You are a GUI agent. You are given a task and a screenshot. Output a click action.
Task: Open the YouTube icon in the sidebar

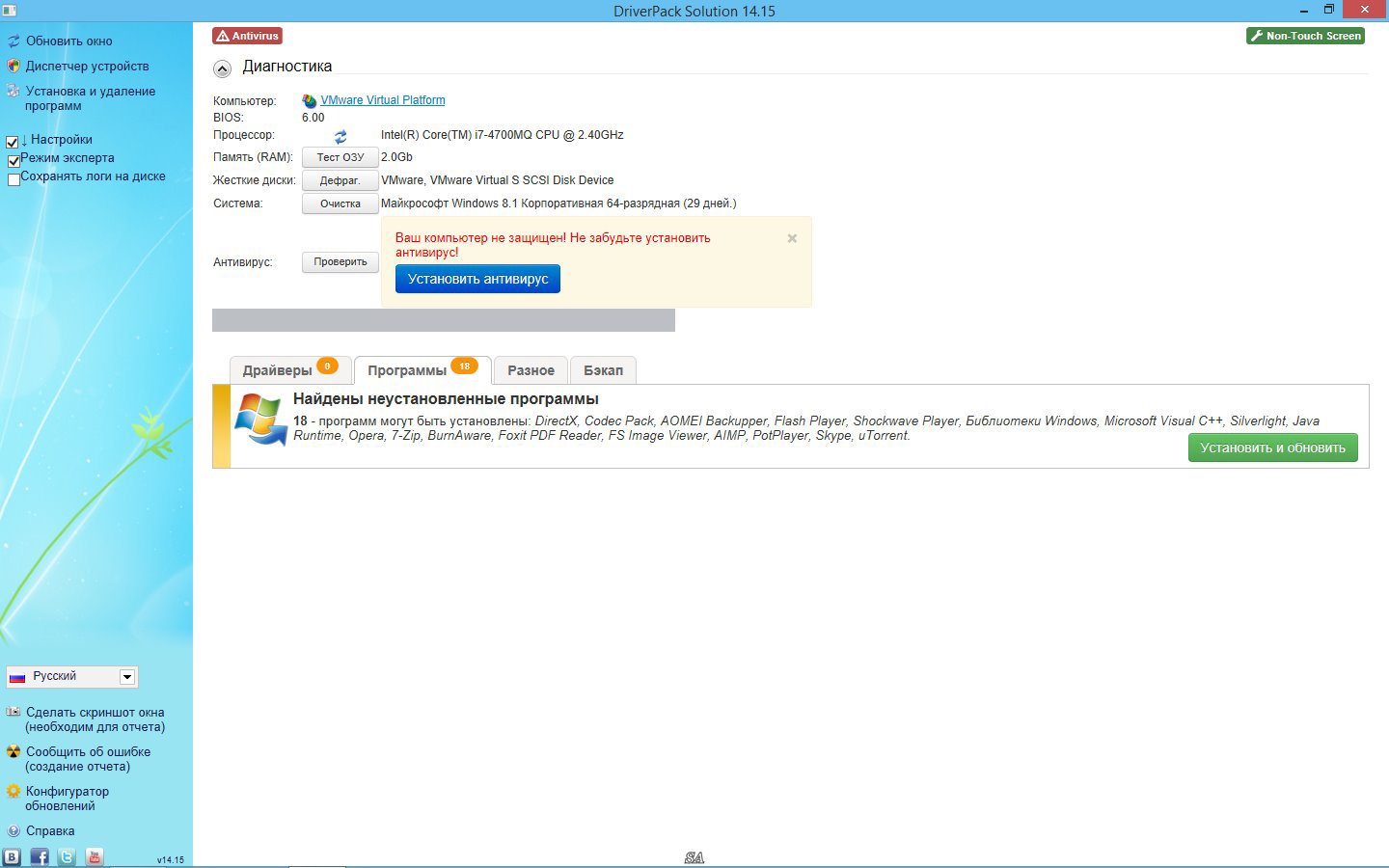pos(95,856)
